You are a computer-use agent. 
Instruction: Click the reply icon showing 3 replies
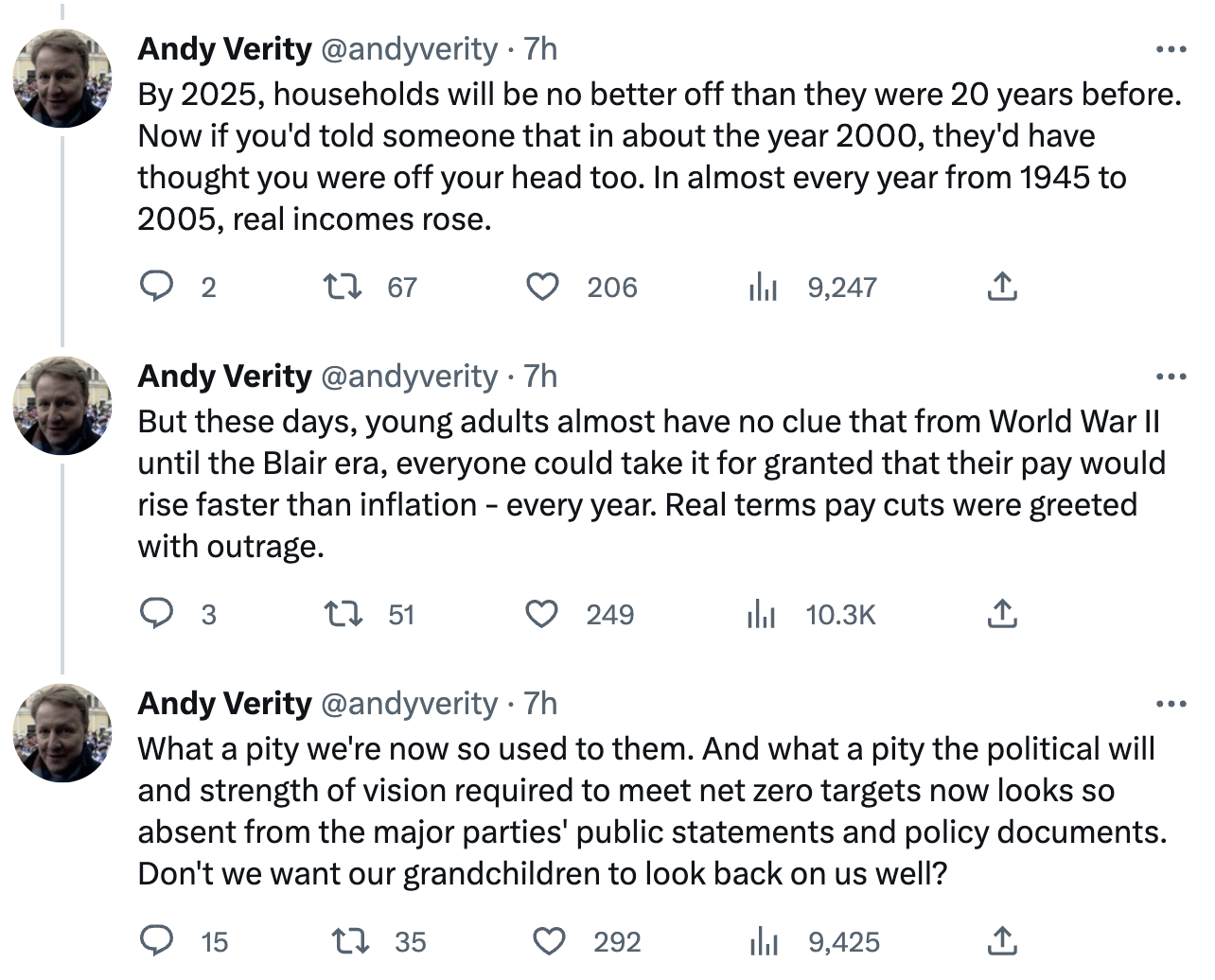pos(158,615)
